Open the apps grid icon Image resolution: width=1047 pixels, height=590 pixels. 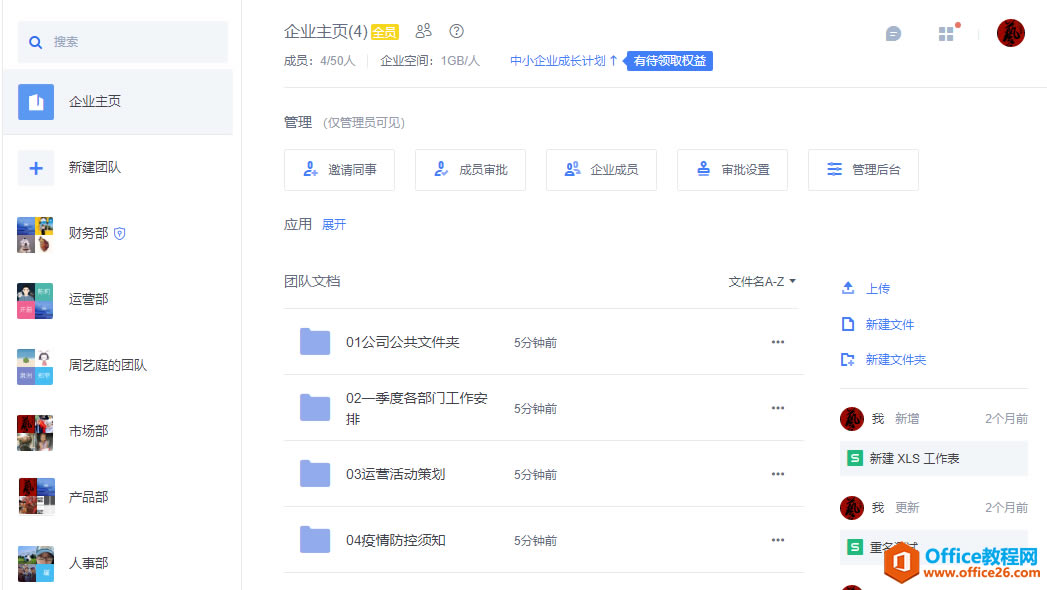coord(946,34)
